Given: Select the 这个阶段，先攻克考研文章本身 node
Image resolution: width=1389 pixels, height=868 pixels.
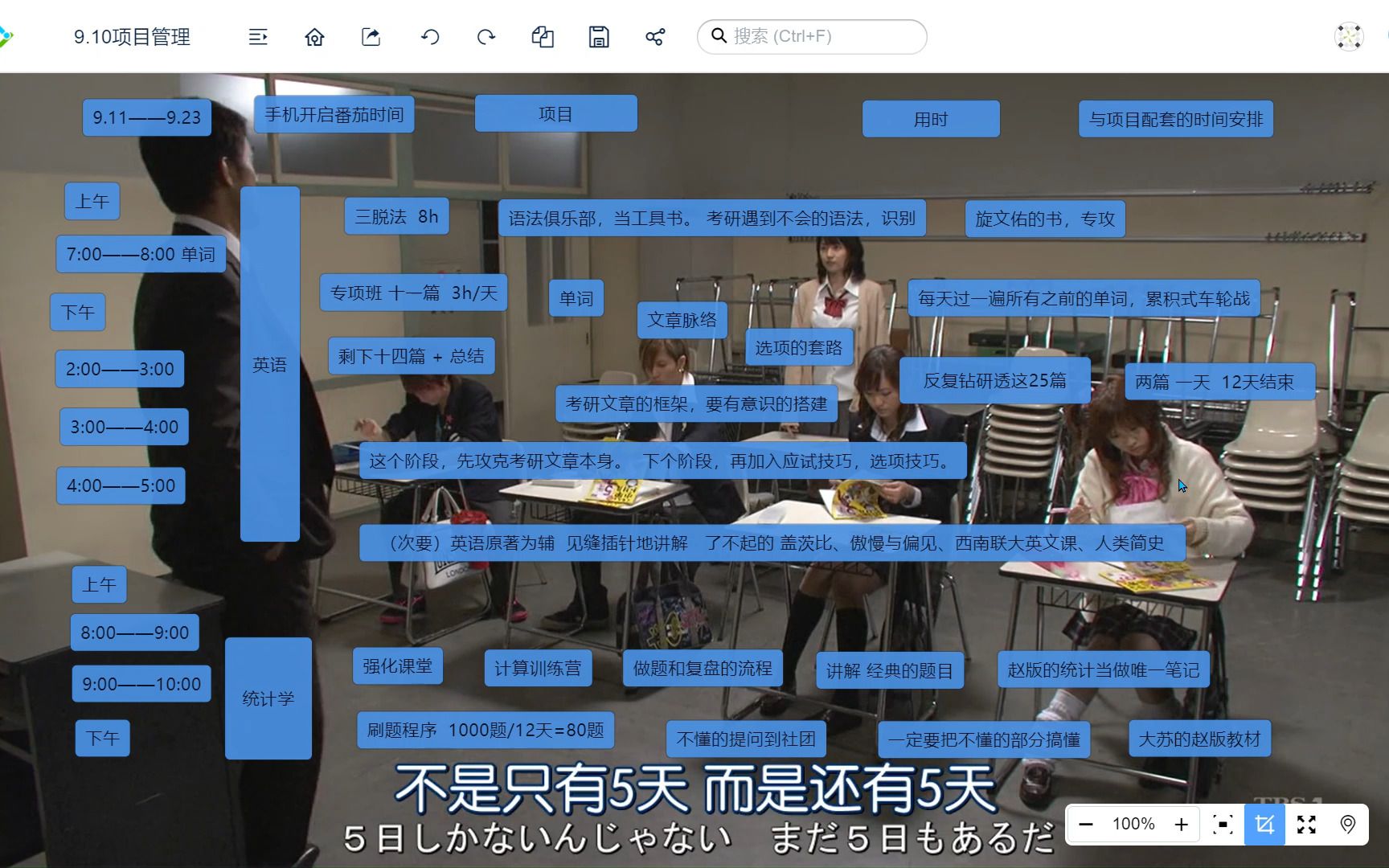Looking at the screenshot, I should click(662, 461).
